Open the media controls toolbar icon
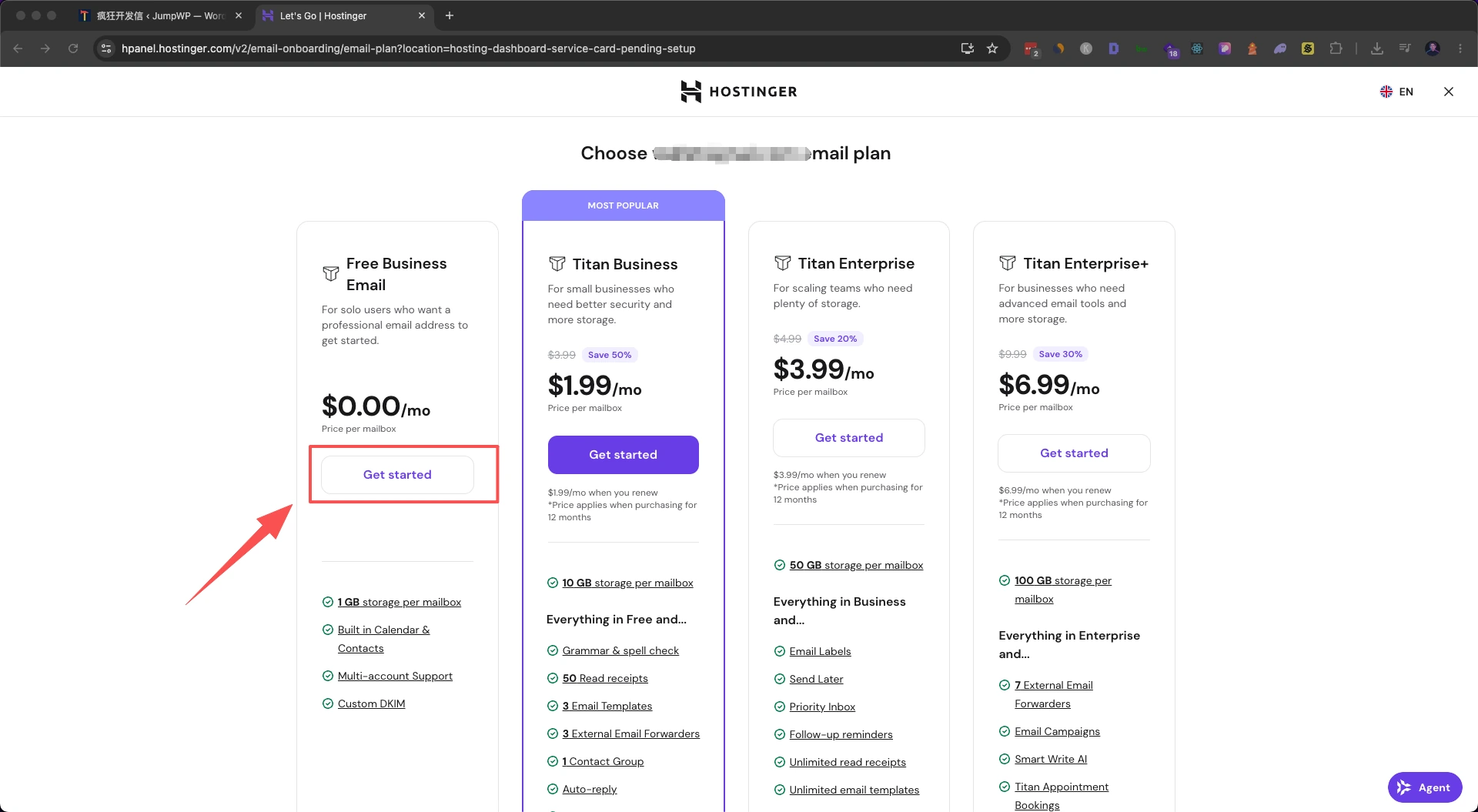This screenshot has height=812, width=1478. point(1405,48)
